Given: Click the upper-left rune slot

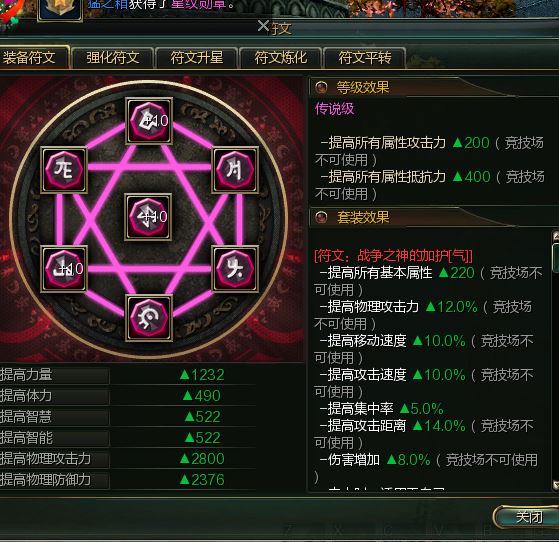Looking at the screenshot, I should pyautogui.click(x=64, y=170).
